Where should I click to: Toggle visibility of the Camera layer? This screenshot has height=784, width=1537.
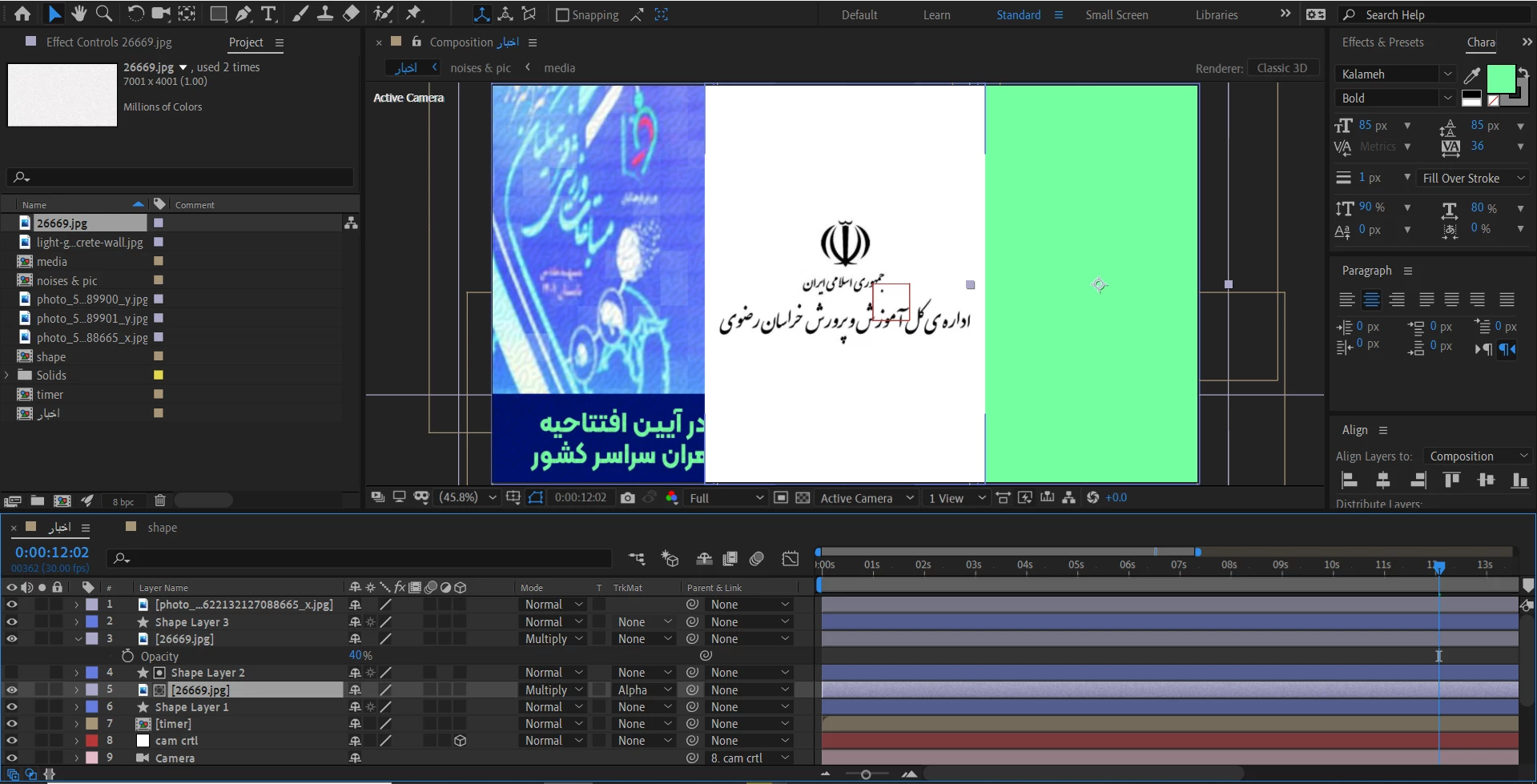(12, 758)
